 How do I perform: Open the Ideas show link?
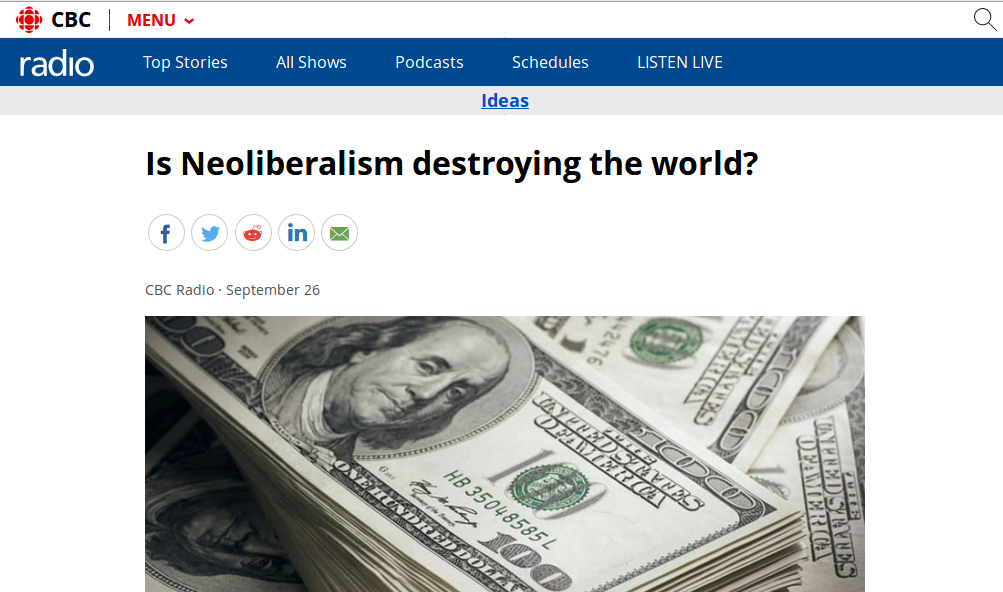(505, 100)
